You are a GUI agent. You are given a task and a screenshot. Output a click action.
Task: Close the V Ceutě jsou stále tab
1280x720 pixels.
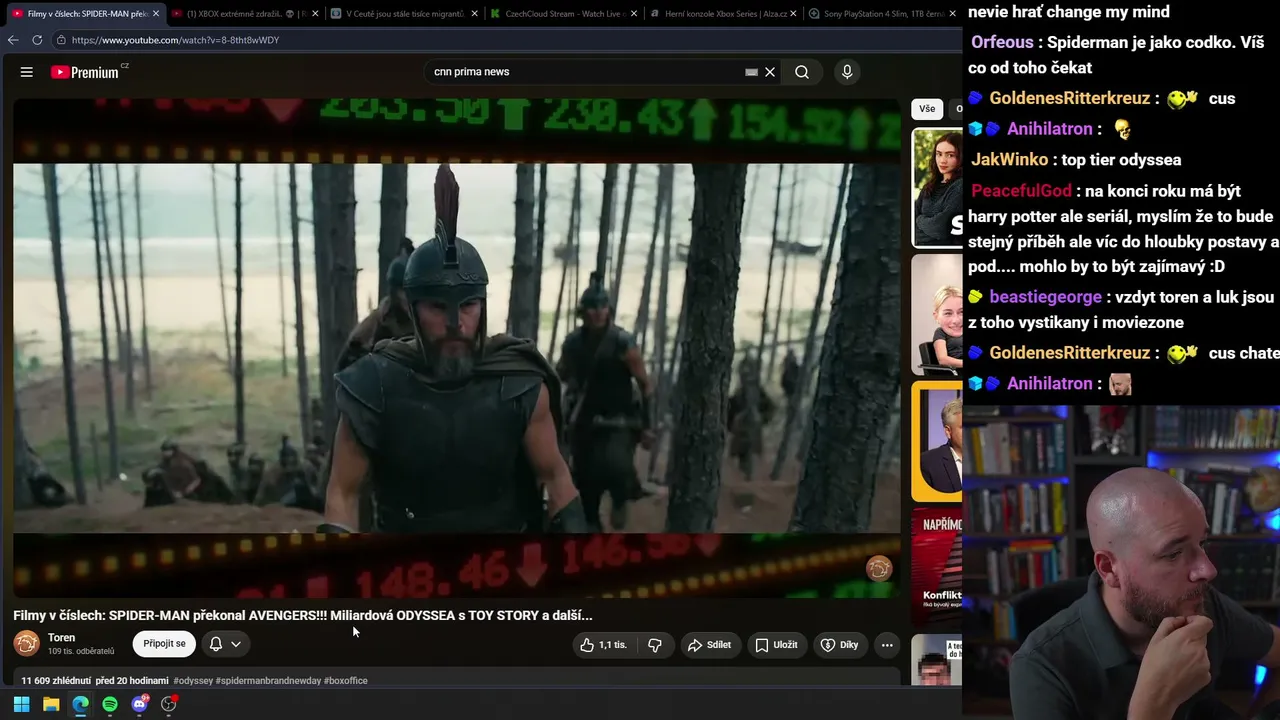pyautogui.click(x=474, y=14)
